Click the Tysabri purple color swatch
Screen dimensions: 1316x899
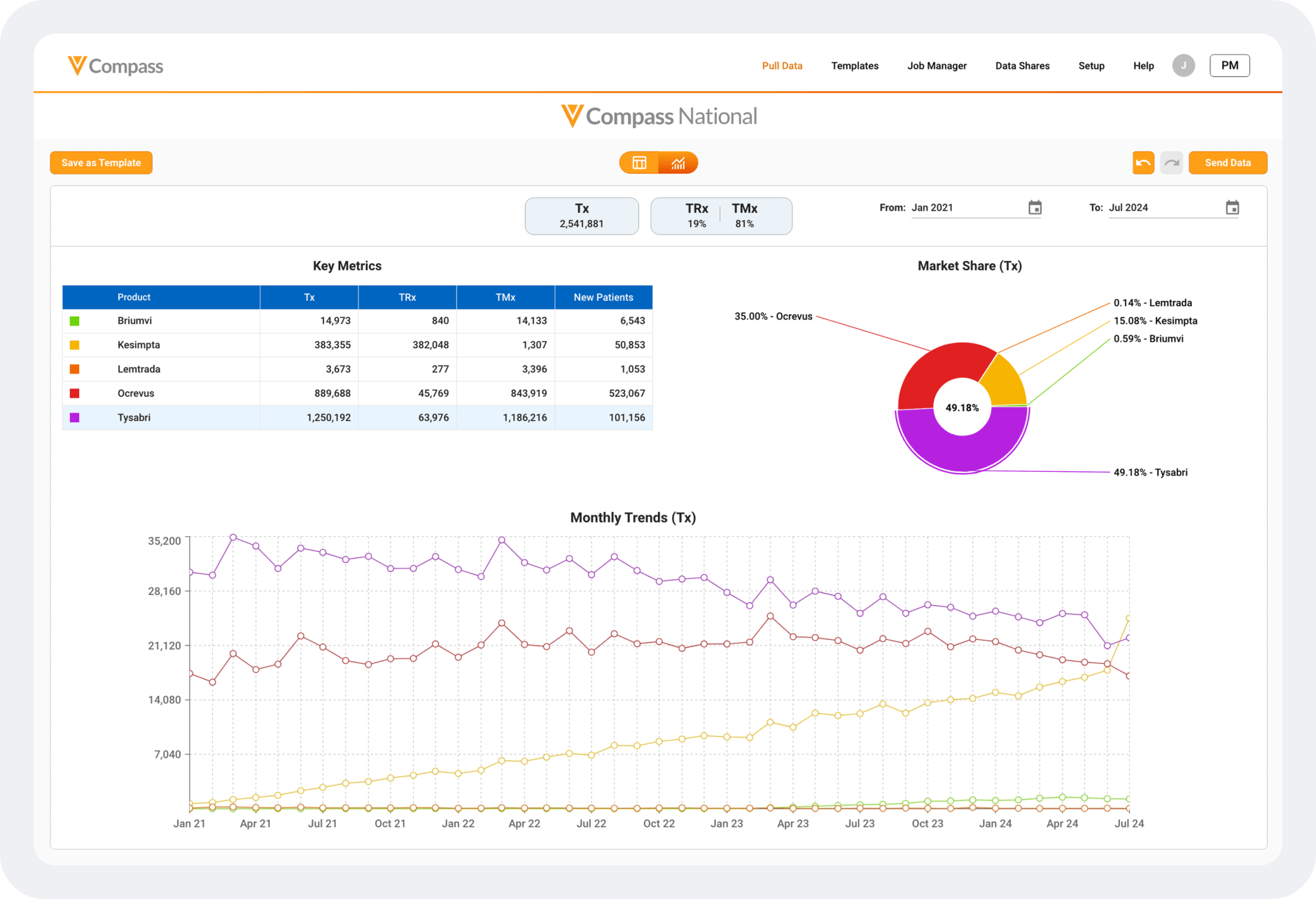75,418
